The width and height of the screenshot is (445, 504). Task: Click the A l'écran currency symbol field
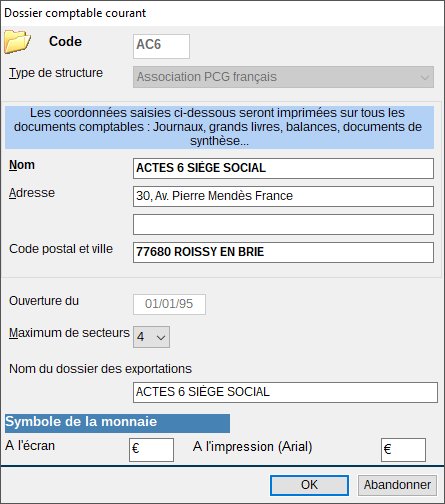pyautogui.click(x=151, y=450)
